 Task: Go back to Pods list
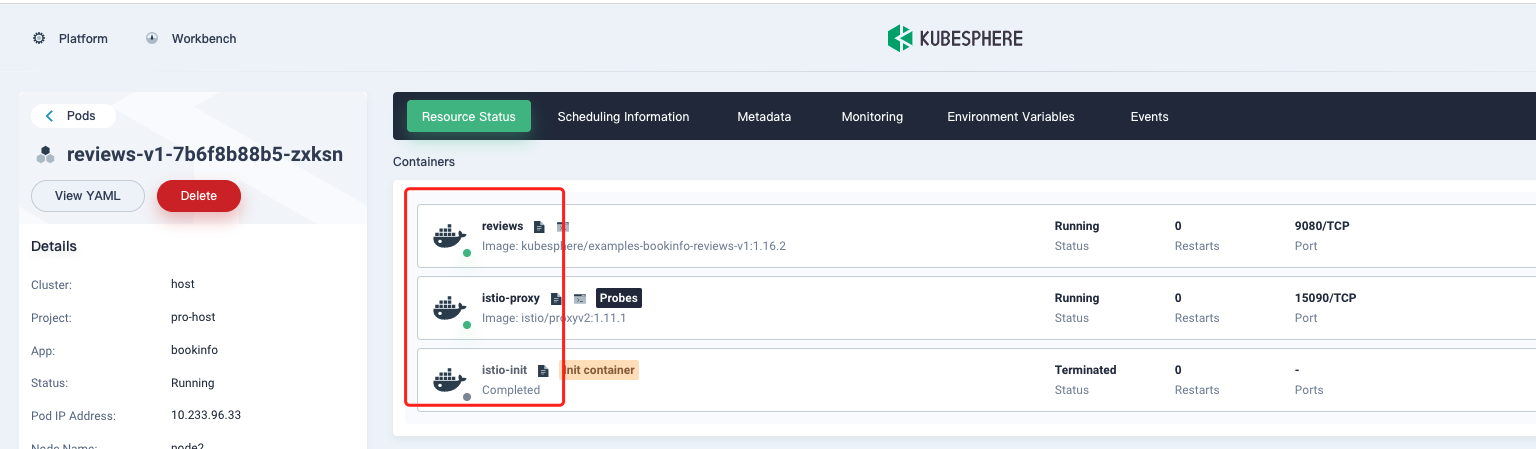73,116
